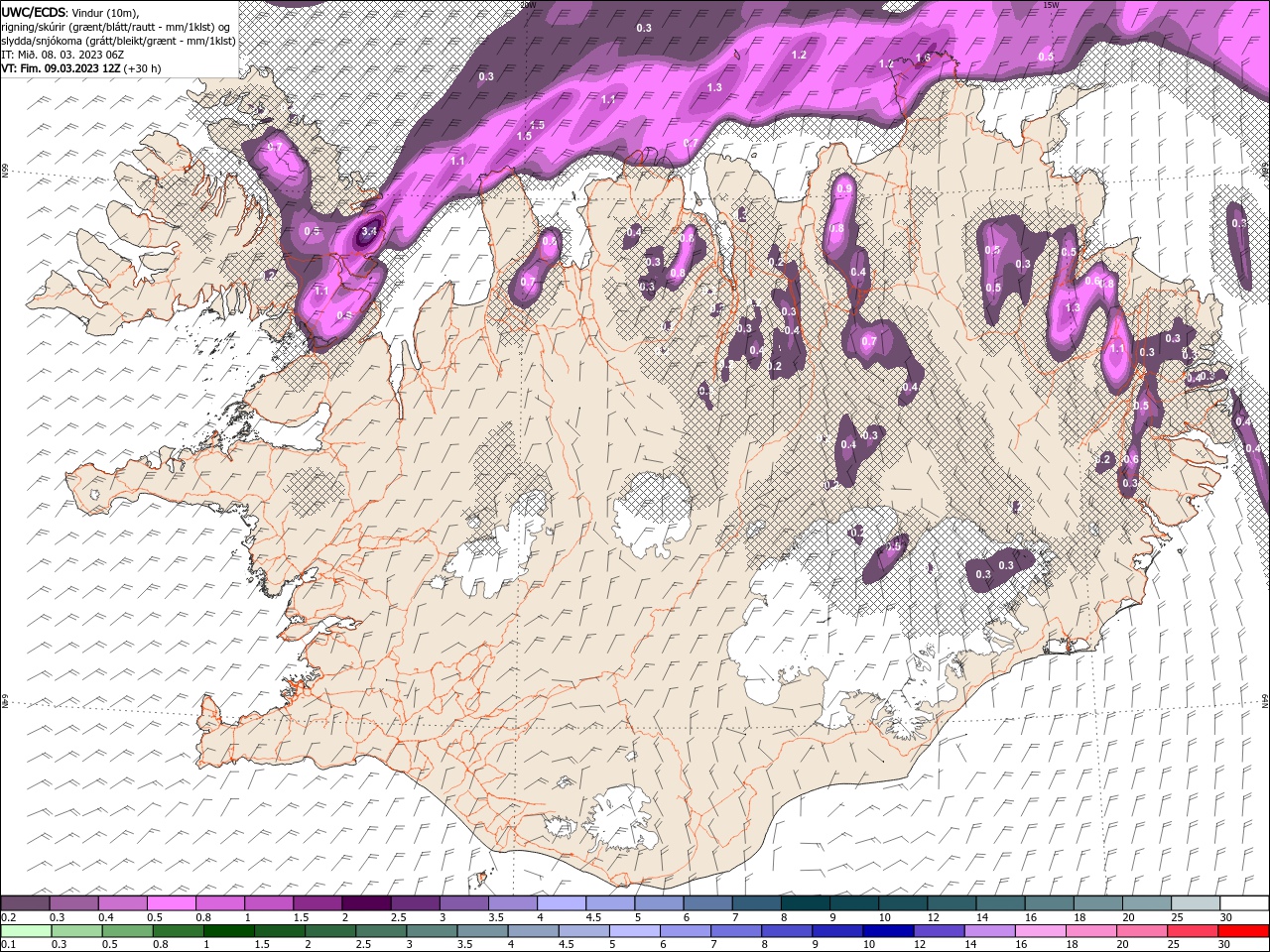The image size is (1270, 952).
Task: Click the 64N latitude label on right edge
Action: [x=1265, y=700]
